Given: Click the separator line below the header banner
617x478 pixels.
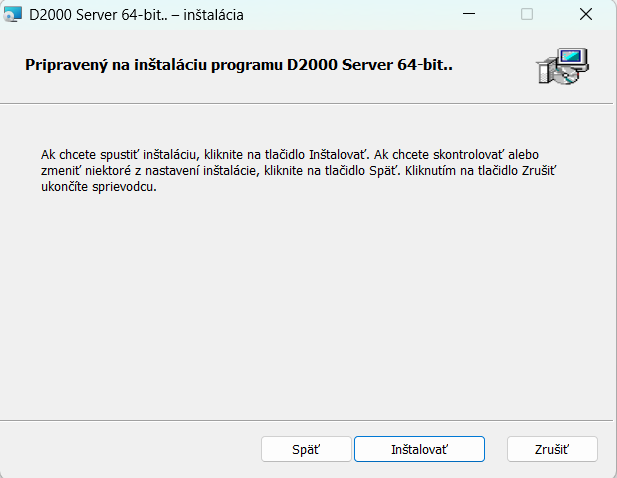Looking at the screenshot, I should tap(300, 103).
